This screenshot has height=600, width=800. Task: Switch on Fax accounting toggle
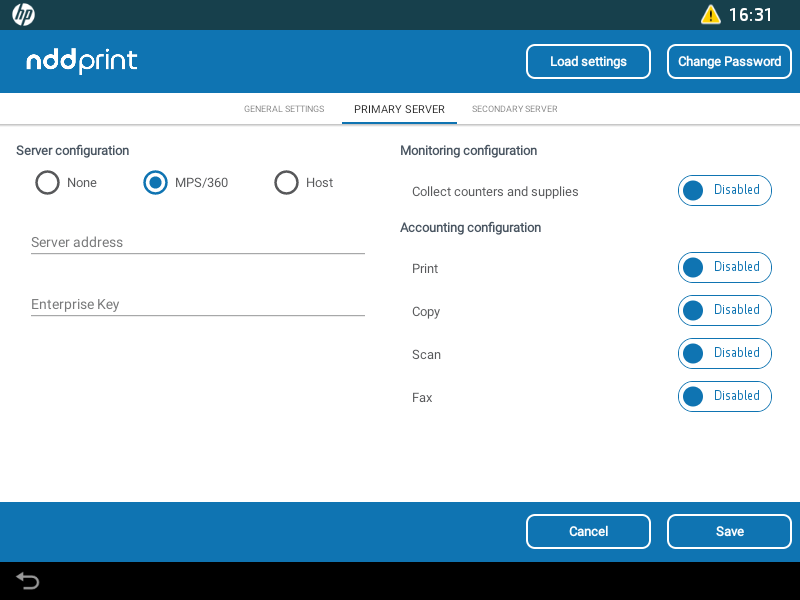[x=724, y=396]
